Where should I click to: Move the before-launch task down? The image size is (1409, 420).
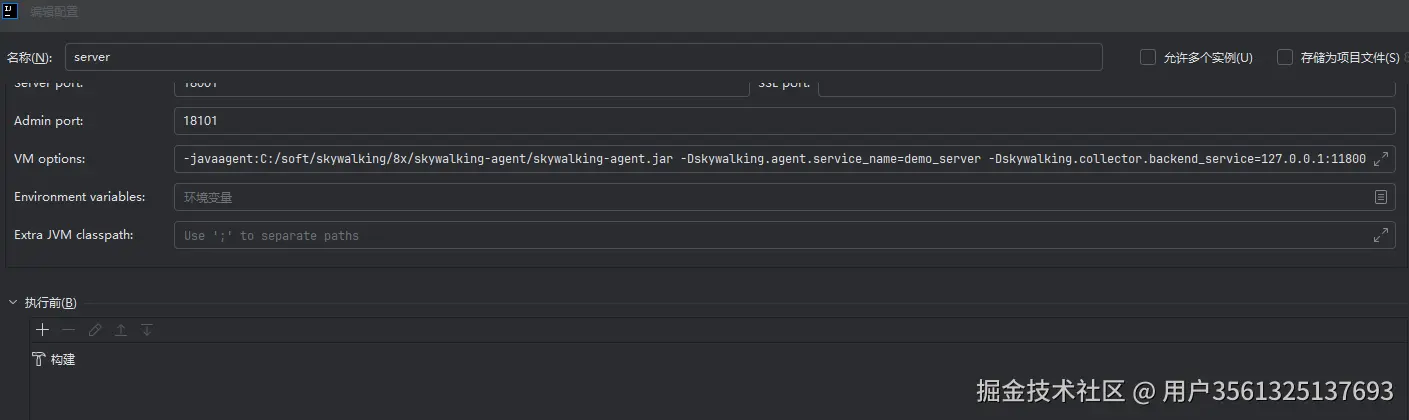coord(147,330)
